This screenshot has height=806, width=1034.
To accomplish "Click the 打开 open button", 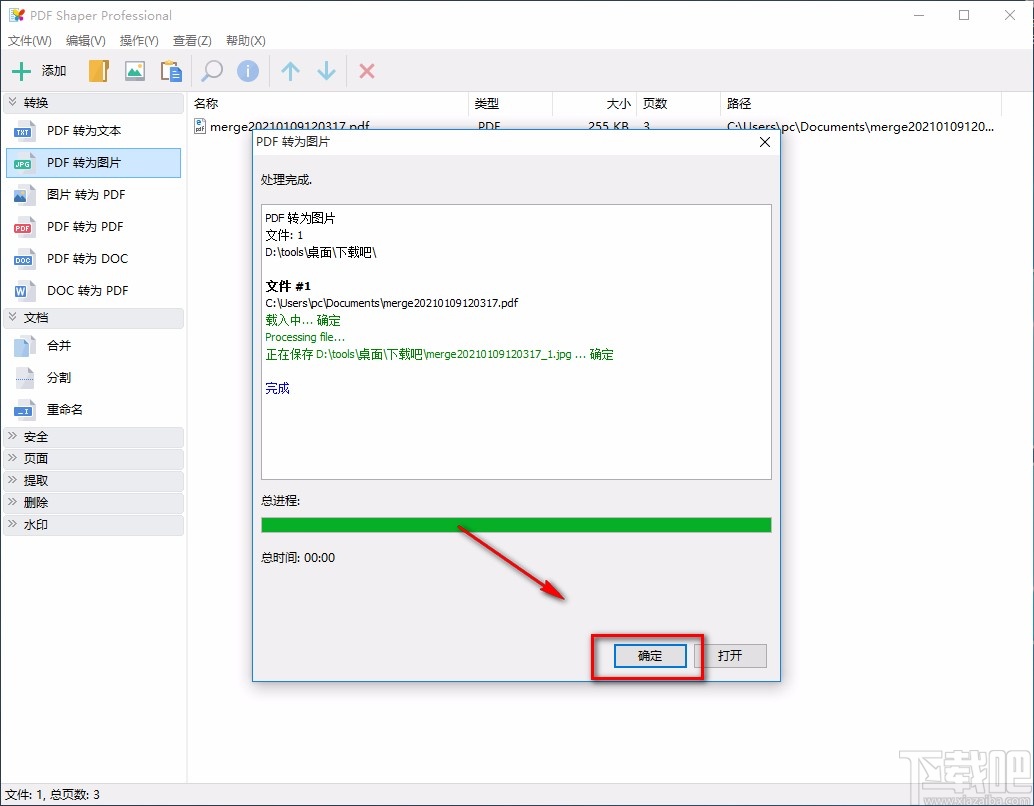I will point(731,656).
